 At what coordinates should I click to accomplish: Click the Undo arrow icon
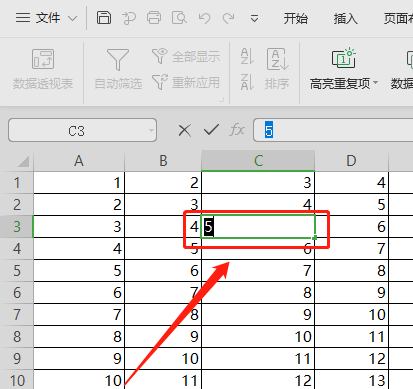coord(204,18)
